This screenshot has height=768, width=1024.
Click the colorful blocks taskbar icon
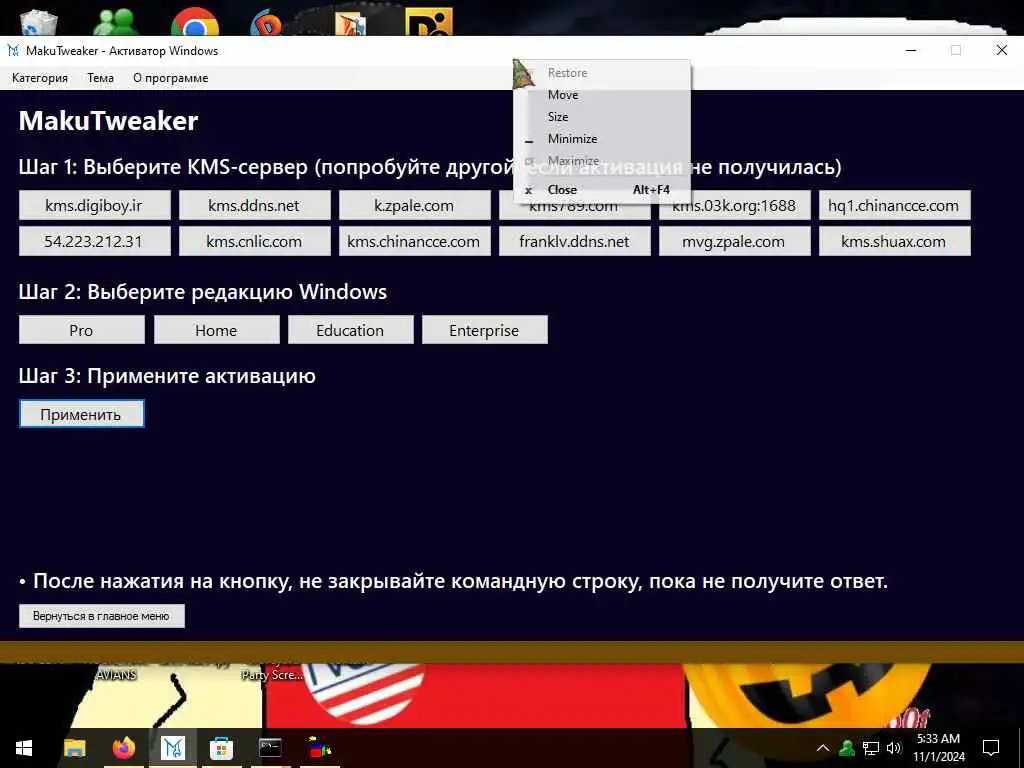coord(319,748)
